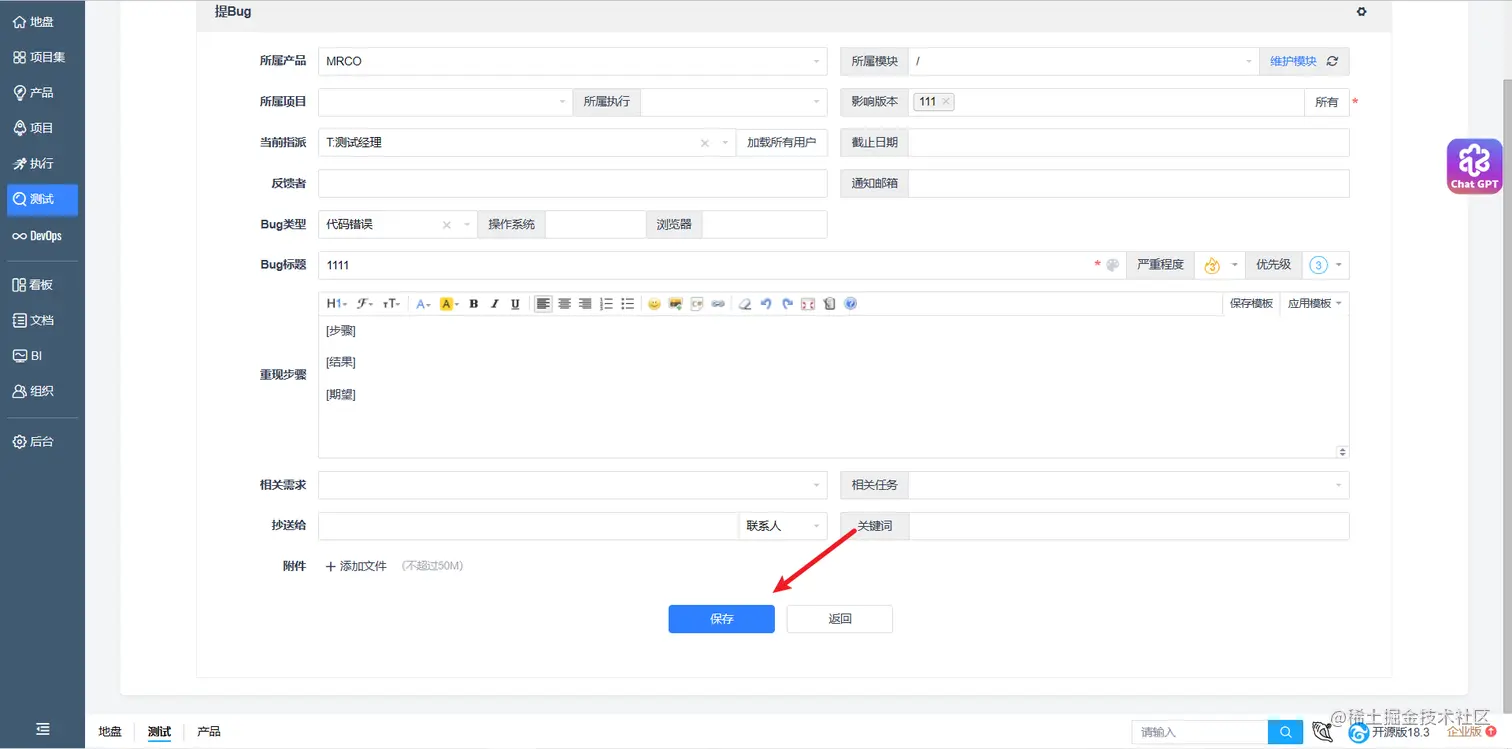
Task: Switch to the 产品 bottom tab
Action: (x=209, y=732)
